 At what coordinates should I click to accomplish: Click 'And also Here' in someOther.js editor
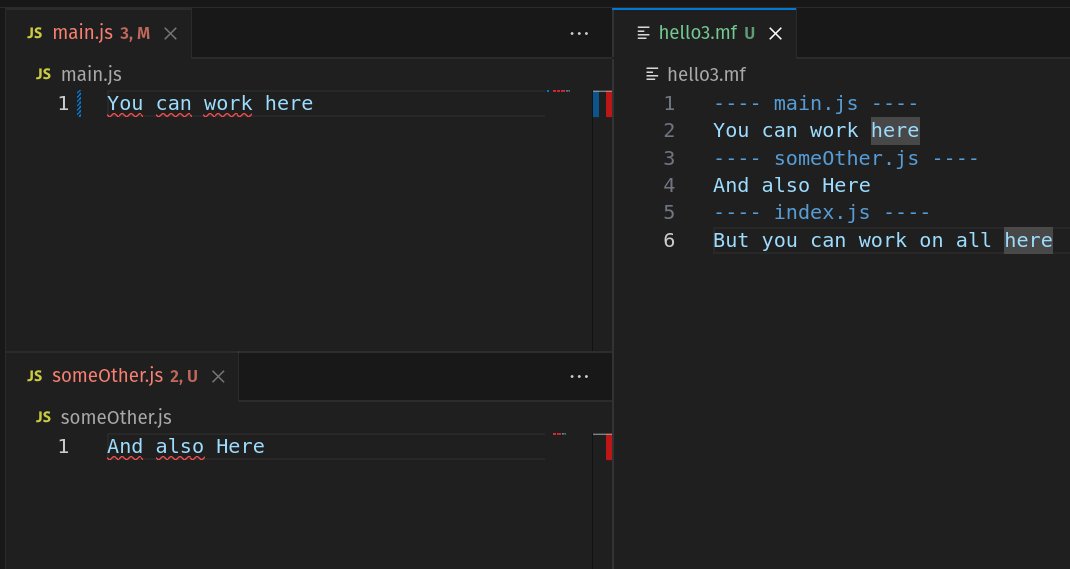click(186, 446)
